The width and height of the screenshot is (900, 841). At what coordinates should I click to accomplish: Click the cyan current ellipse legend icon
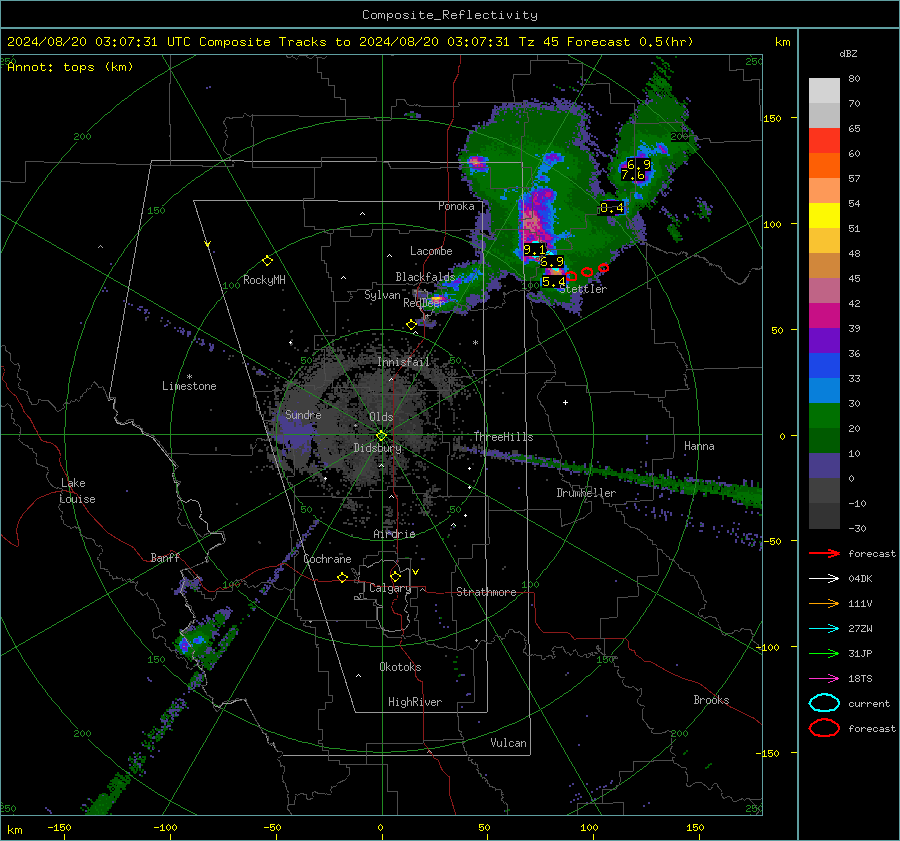point(824,703)
